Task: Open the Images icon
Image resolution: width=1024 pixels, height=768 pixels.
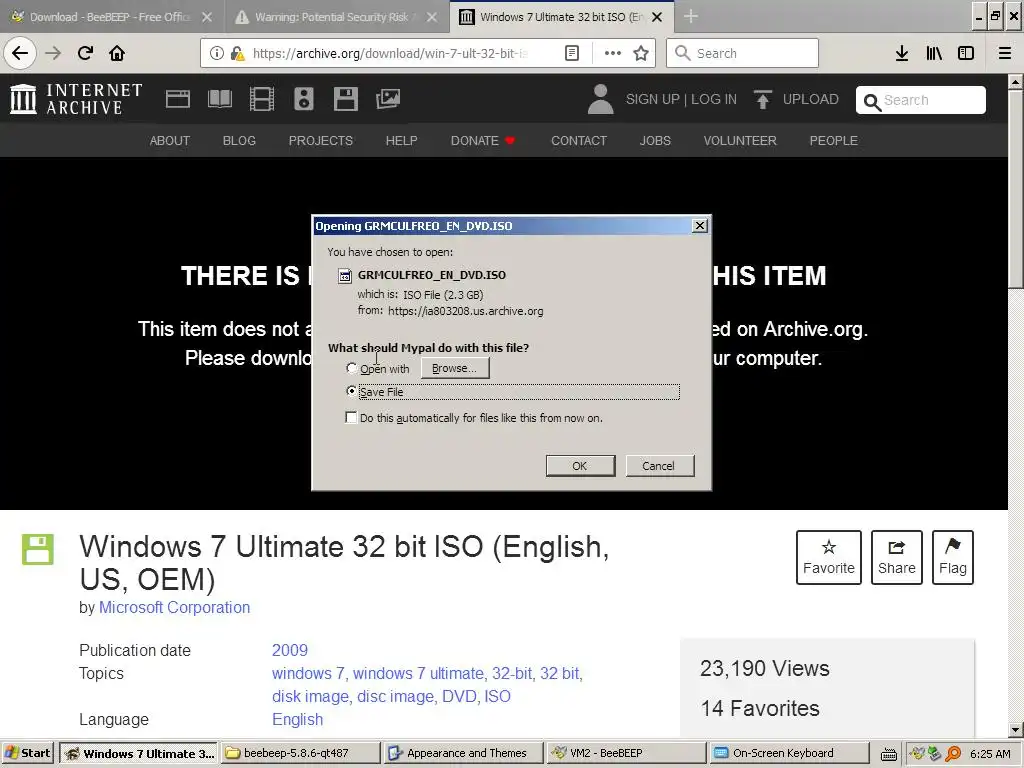Action: (388, 99)
